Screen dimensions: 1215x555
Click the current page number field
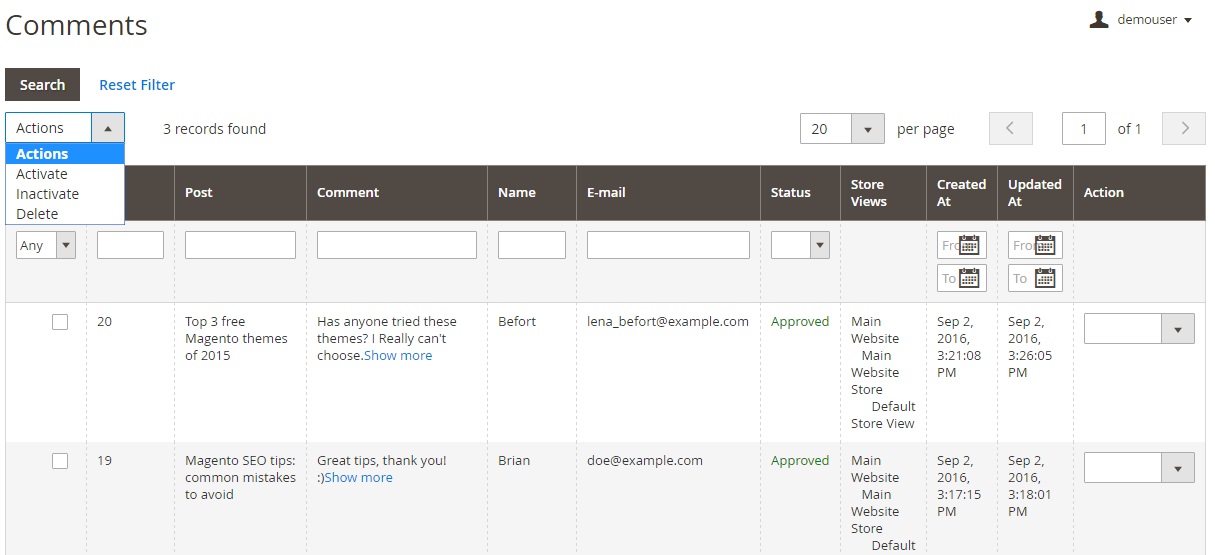pyautogui.click(x=1083, y=128)
